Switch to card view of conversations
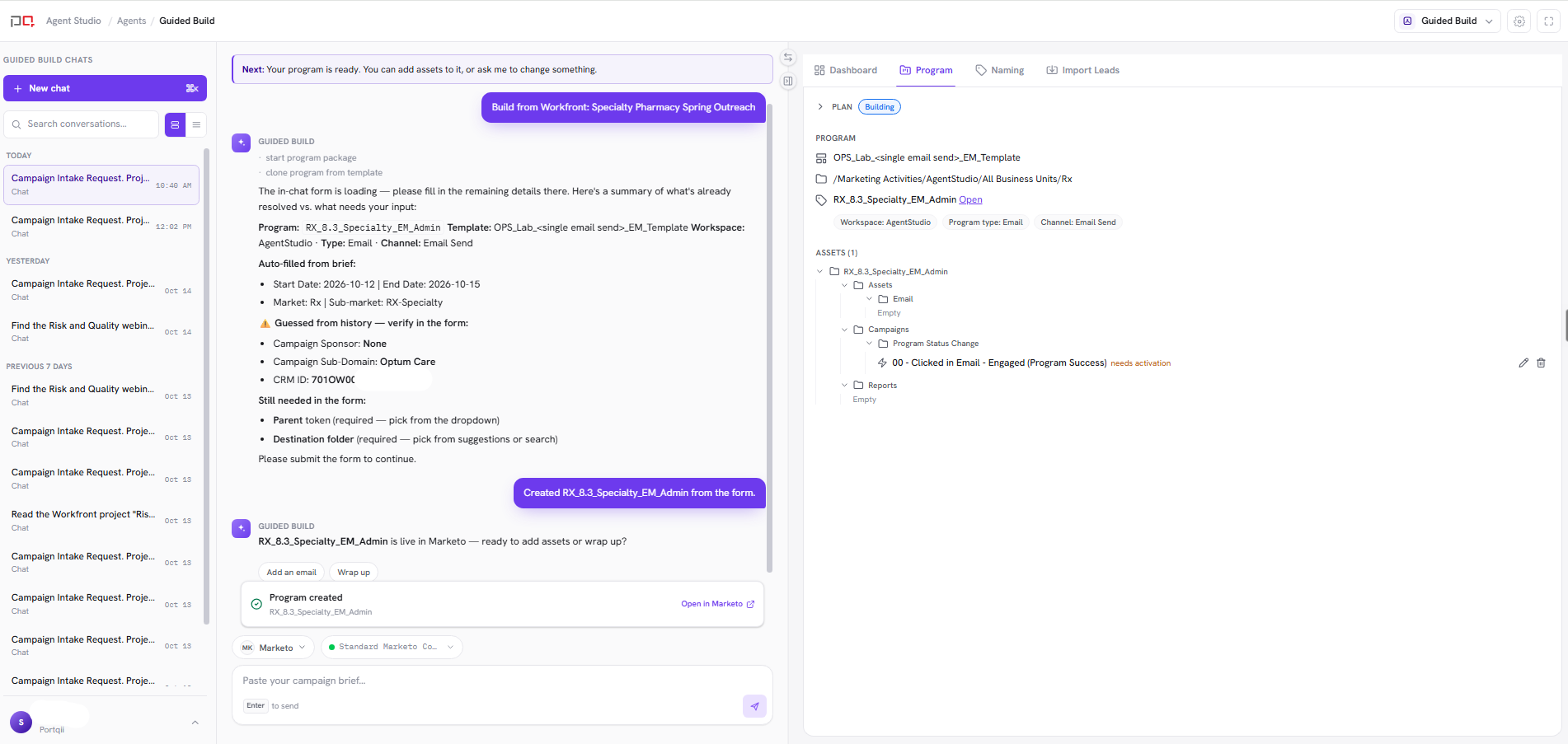Image resolution: width=1568 pixels, height=744 pixels. (175, 124)
